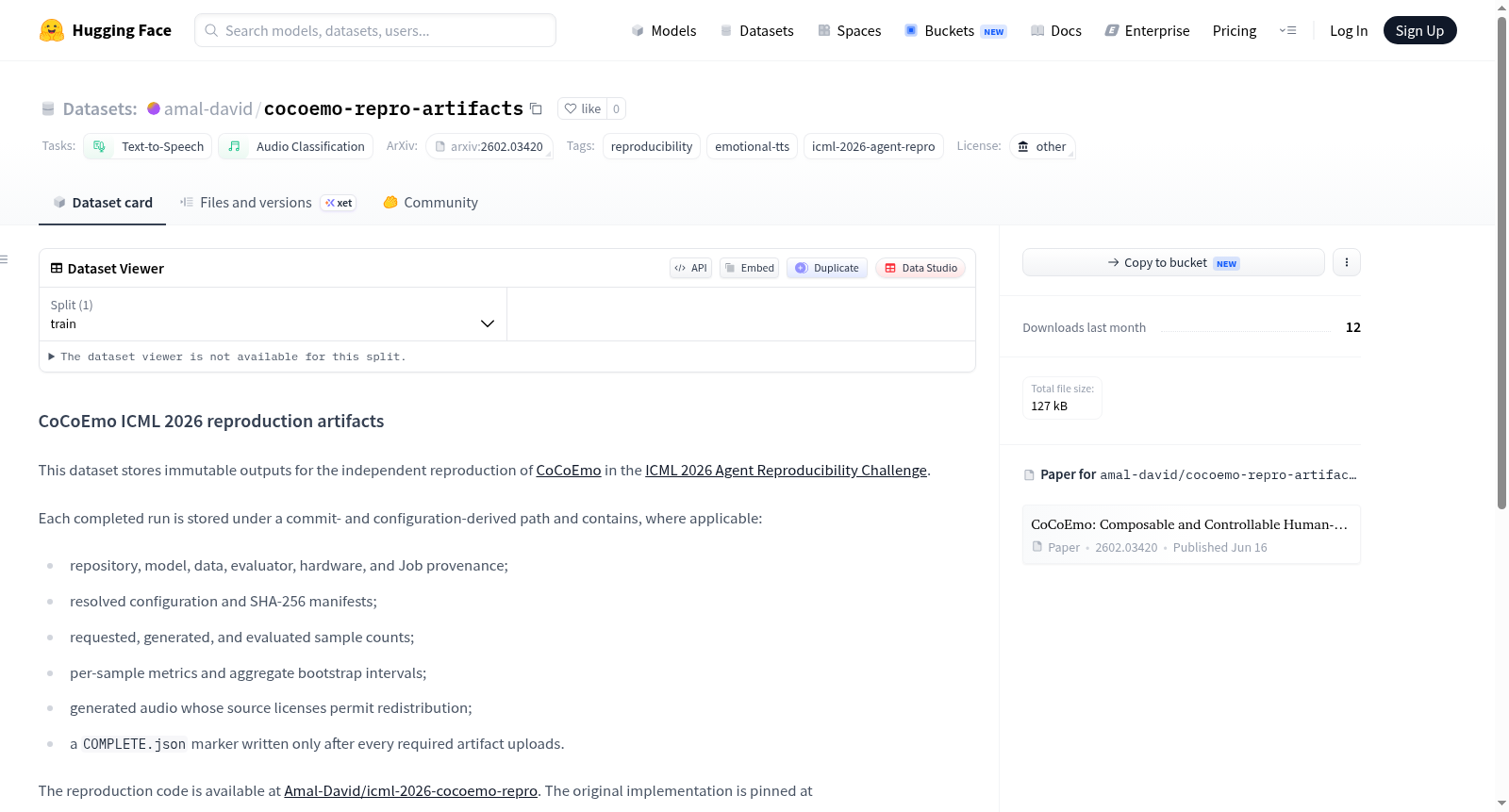
Task: Open the Split train dropdown
Action: tap(274, 314)
